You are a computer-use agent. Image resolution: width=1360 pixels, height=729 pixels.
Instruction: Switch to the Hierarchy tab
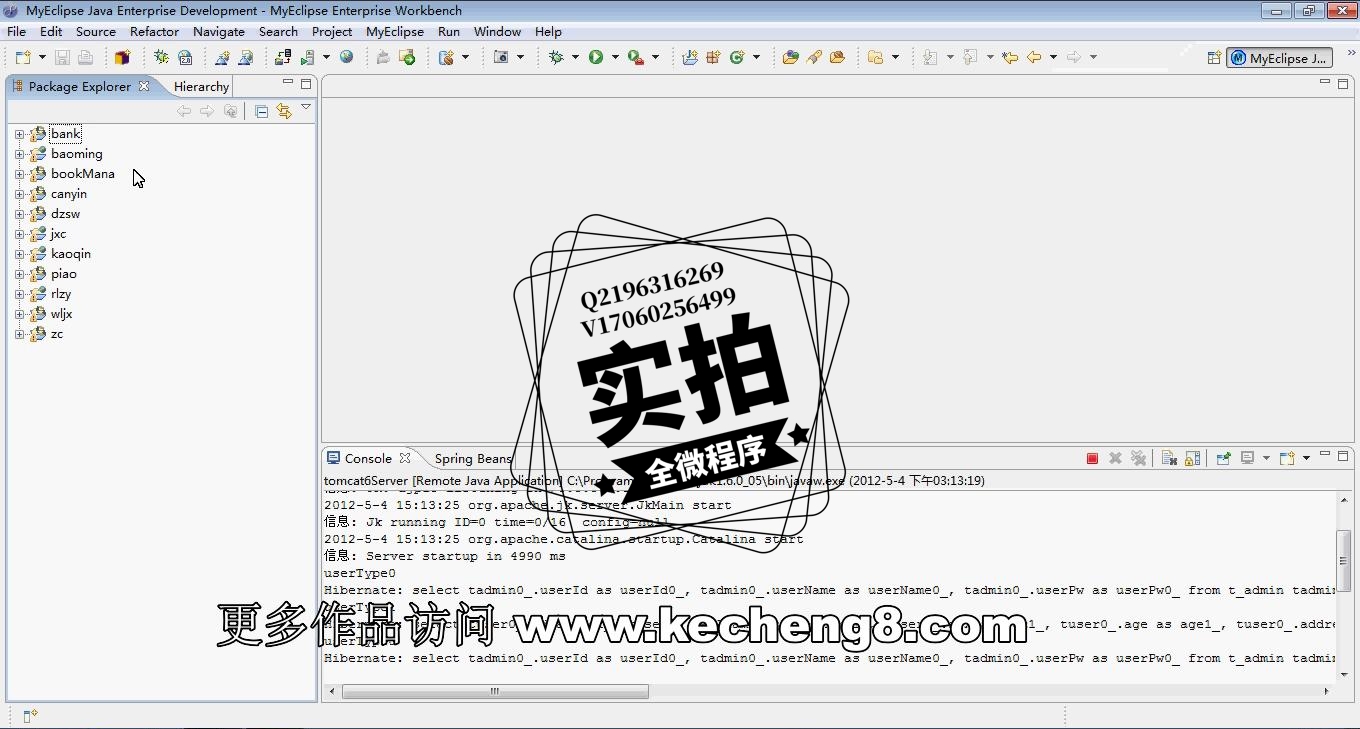click(x=201, y=86)
